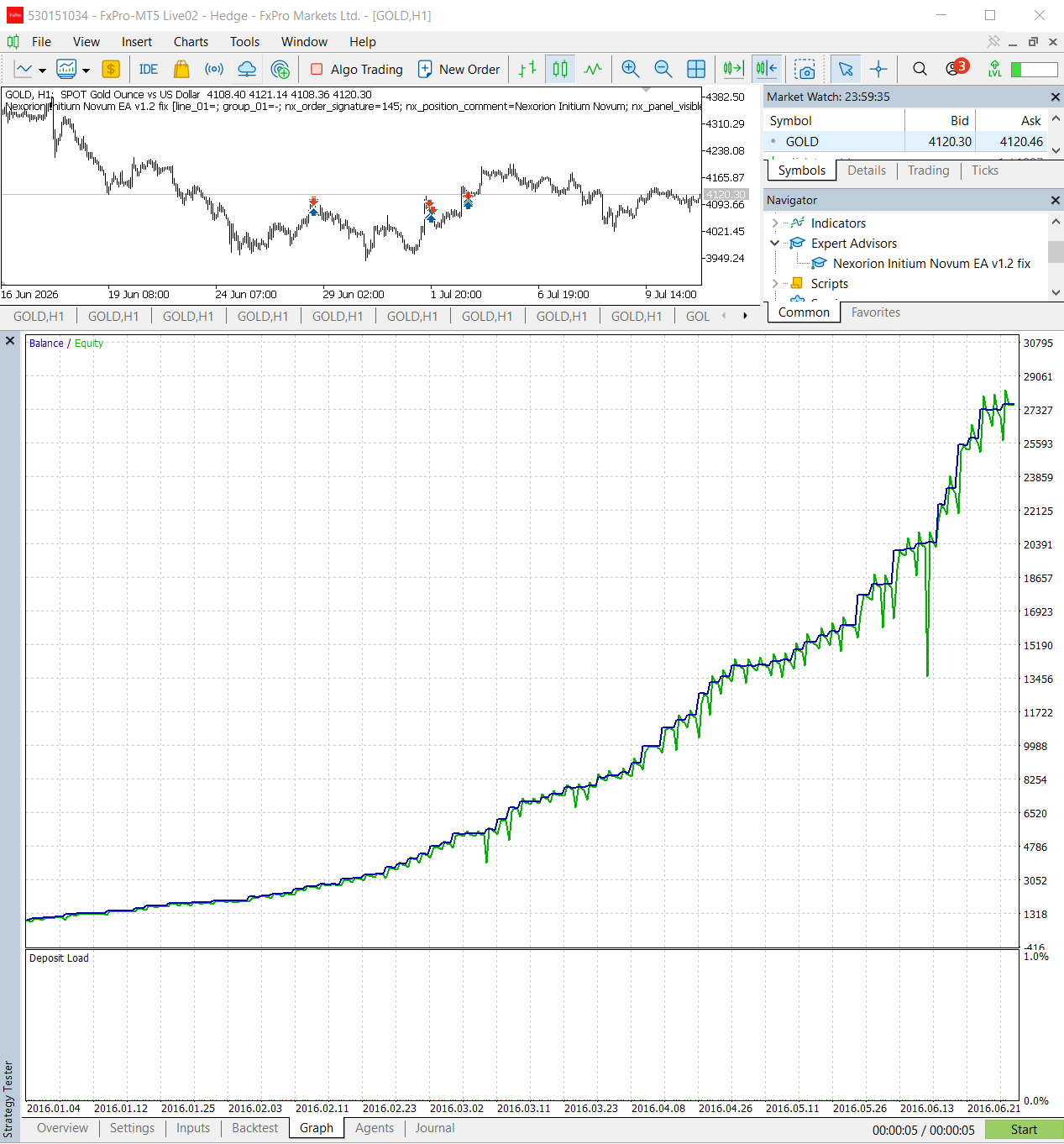Viewport: 1064px width, 1144px height.
Task: Switch to the Details tab in Market Watch
Action: (867, 171)
